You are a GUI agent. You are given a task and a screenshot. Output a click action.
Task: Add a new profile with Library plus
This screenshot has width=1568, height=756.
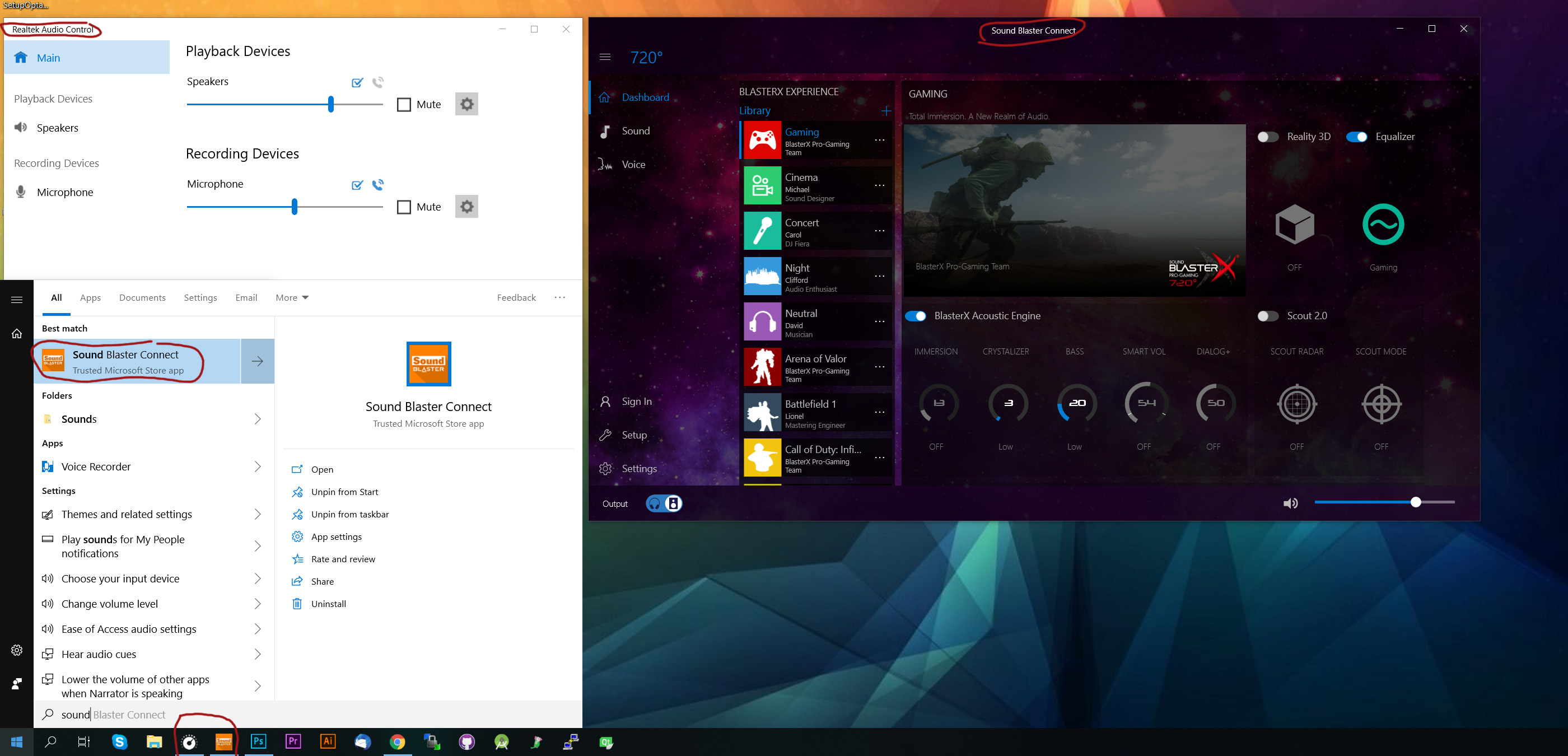pos(886,111)
